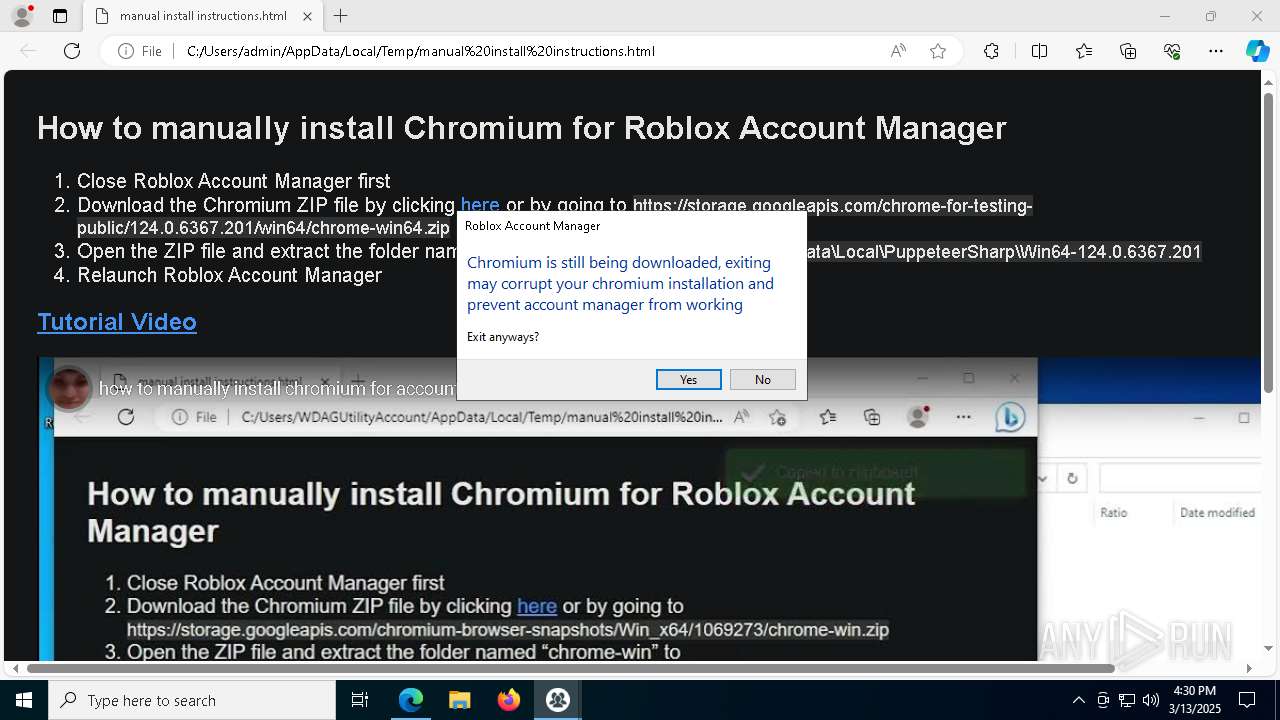Click the horizontal scrollbar thumb
Screen dimensions: 1280x720
(570, 668)
